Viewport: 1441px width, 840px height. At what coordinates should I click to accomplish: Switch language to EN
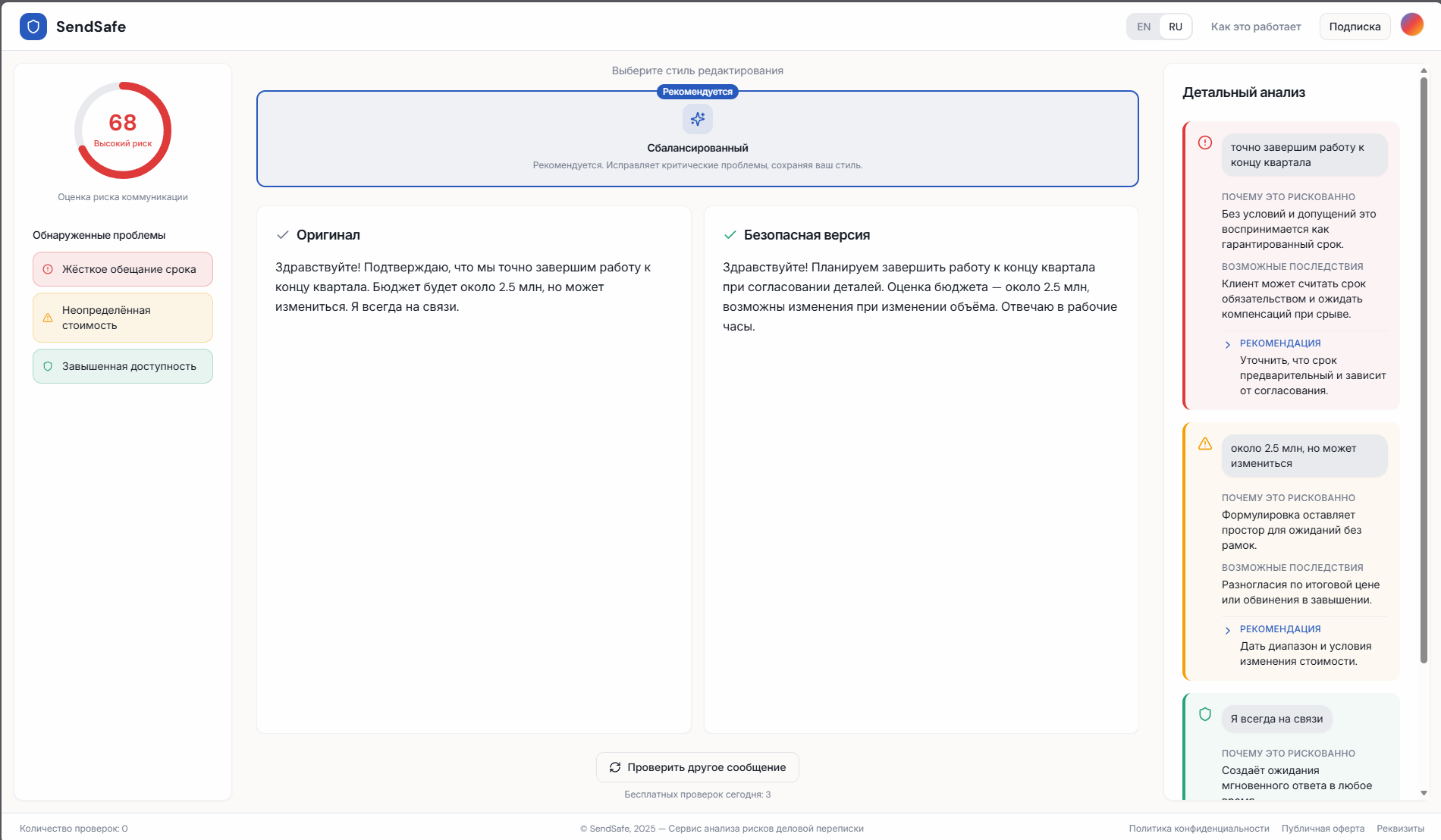pos(1144,27)
